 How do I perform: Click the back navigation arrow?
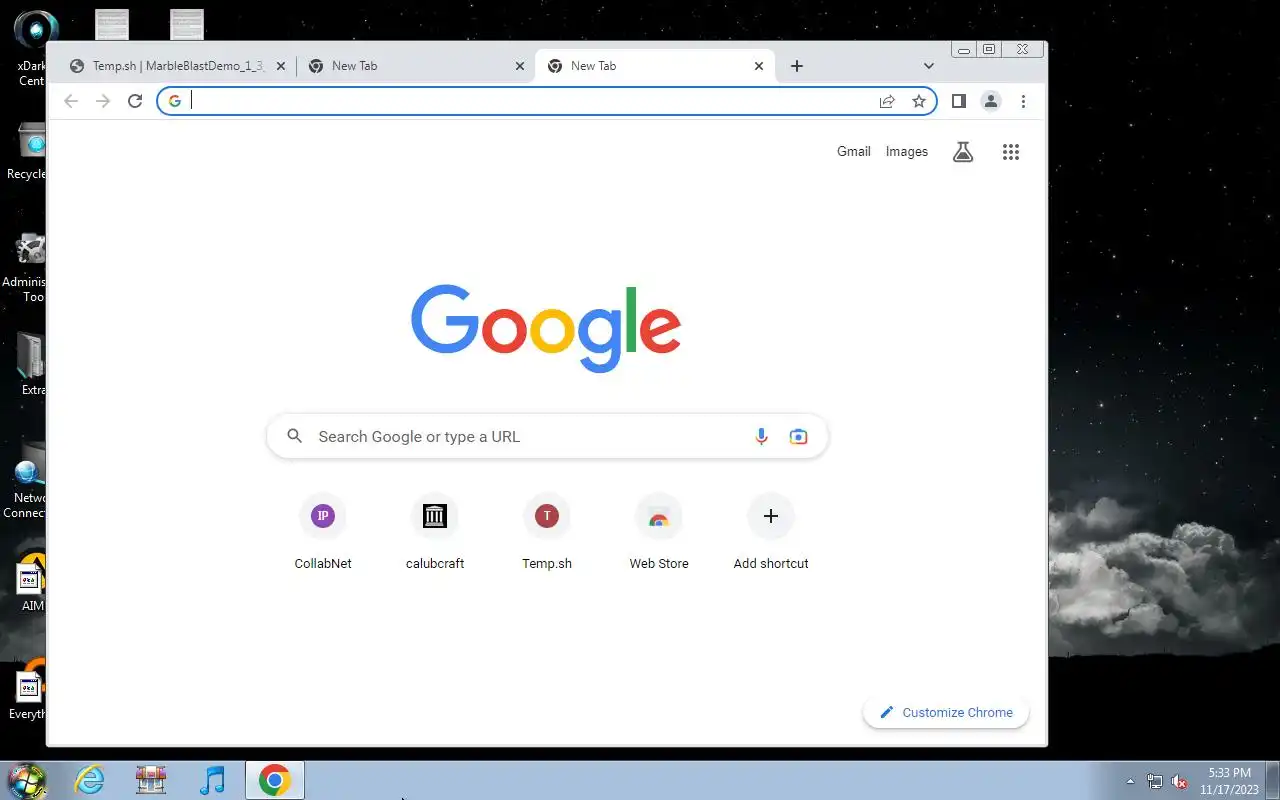point(70,101)
